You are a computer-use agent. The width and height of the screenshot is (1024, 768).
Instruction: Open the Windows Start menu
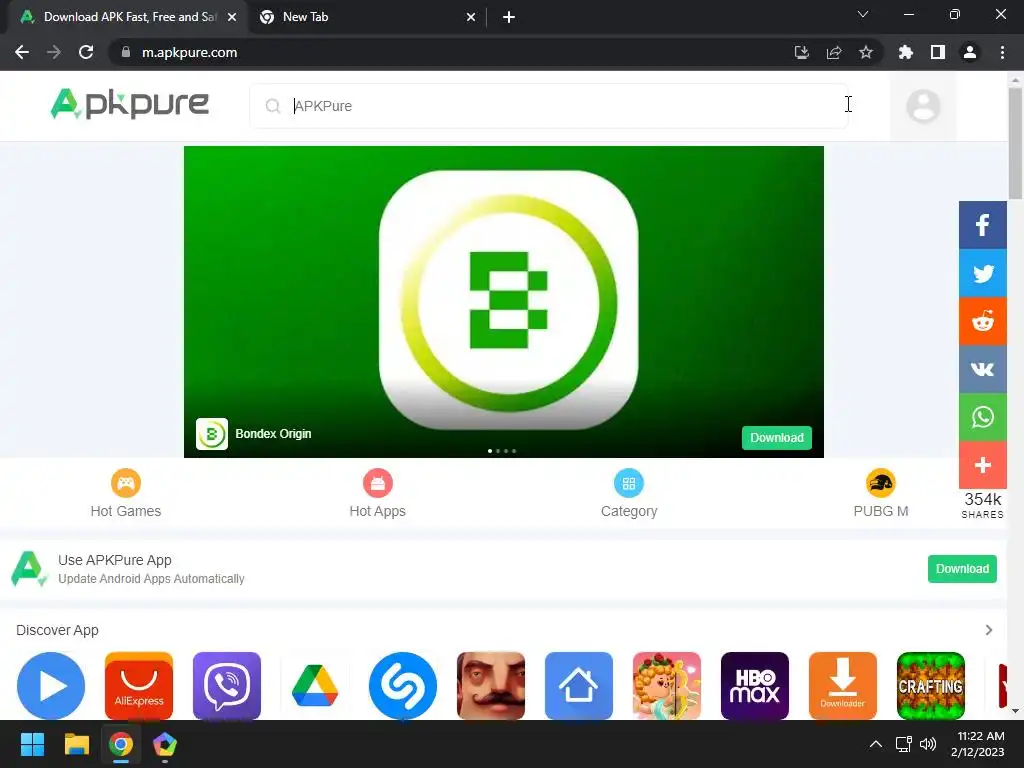click(x=32, y=744)
